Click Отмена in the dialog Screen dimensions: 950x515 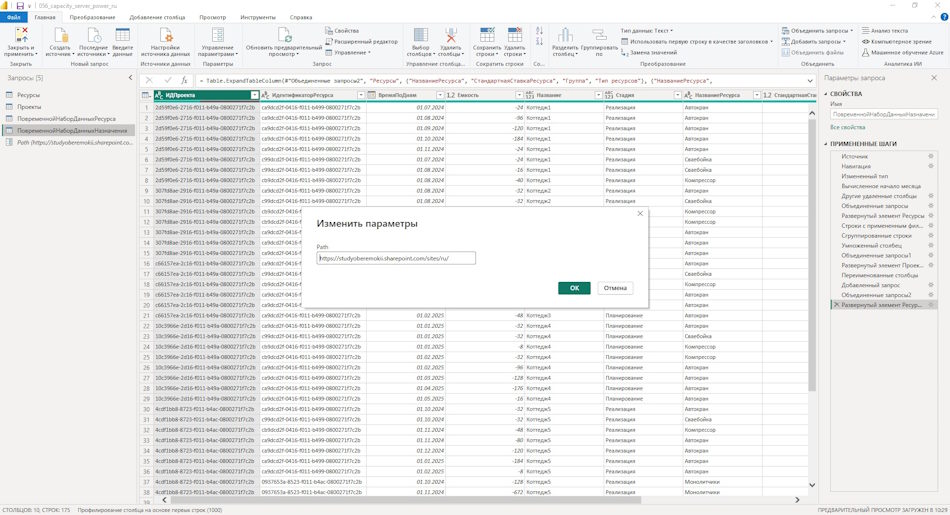[615, 288]
